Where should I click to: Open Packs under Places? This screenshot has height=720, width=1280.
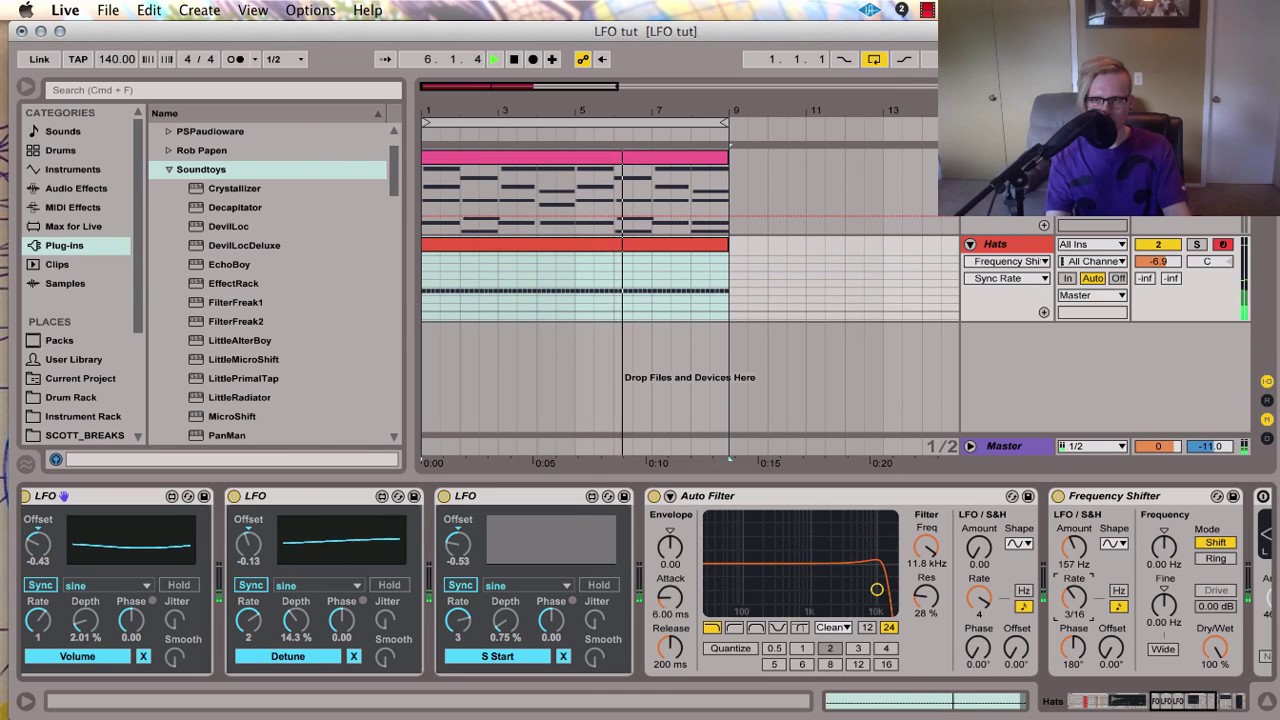click(59, 340)
